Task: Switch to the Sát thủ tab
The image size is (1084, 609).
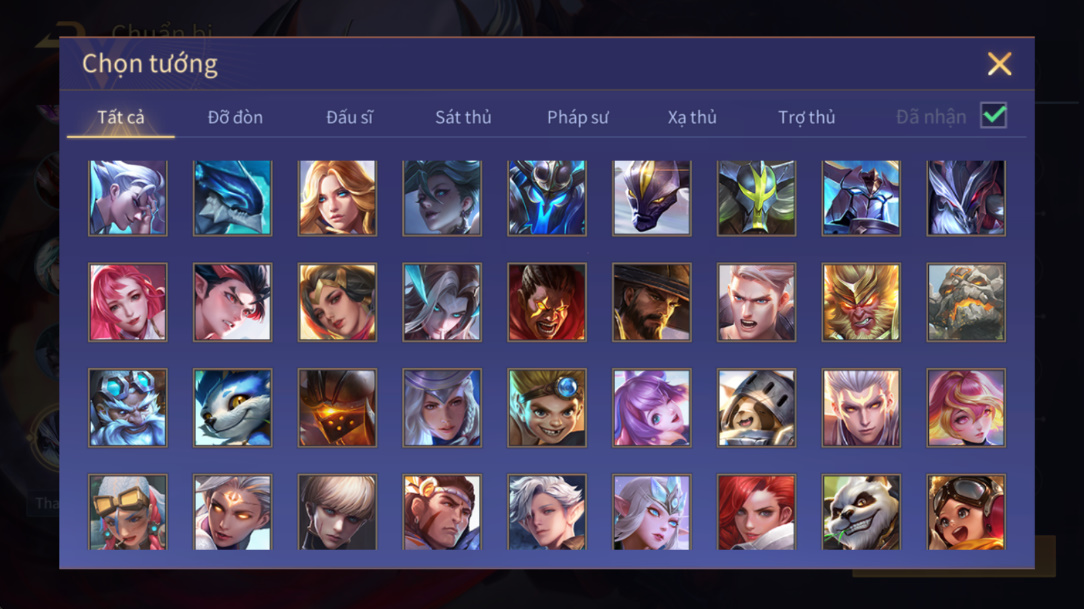Action: [x=463, y=118]
